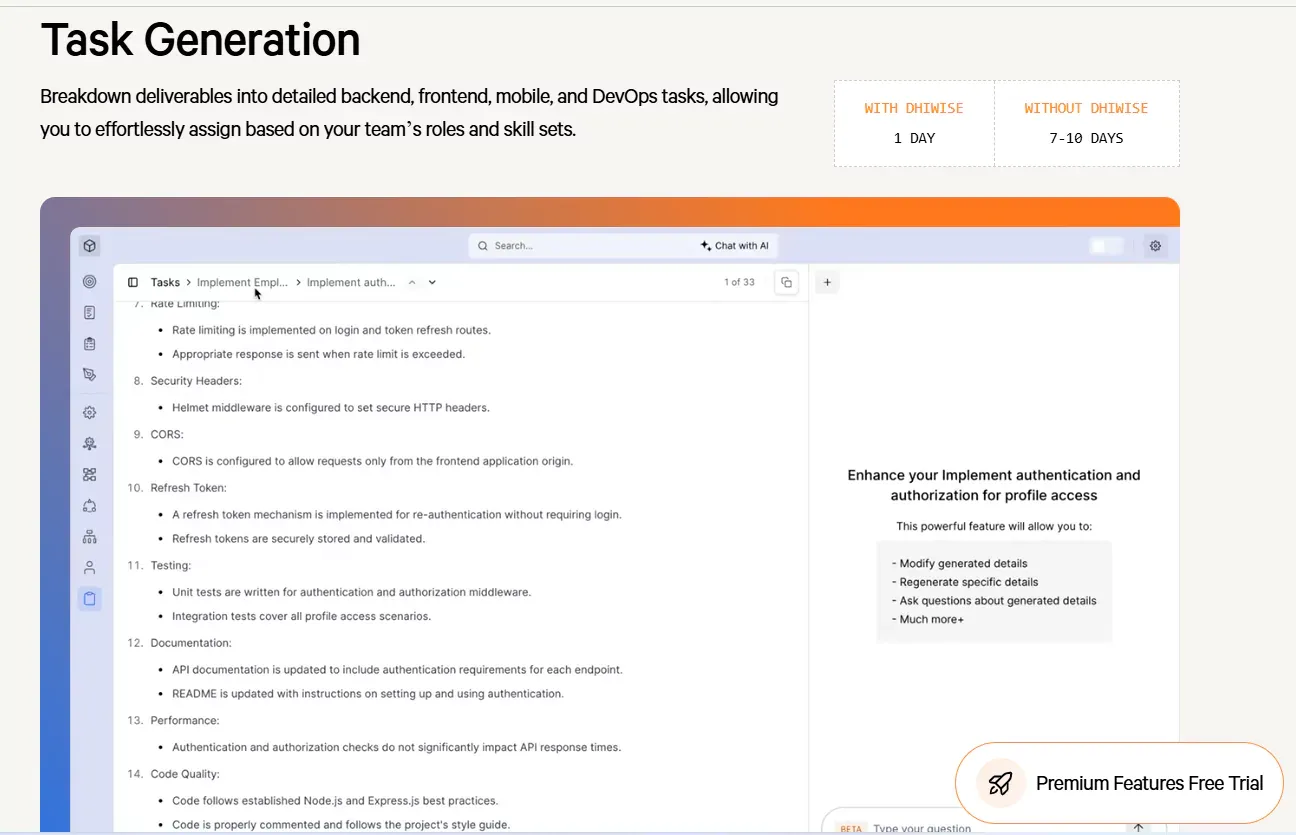Click 'Appropriate response is sent' bullet
Image resolution: width=1296 pixels, height=835 pixels.
coord(318,354)
